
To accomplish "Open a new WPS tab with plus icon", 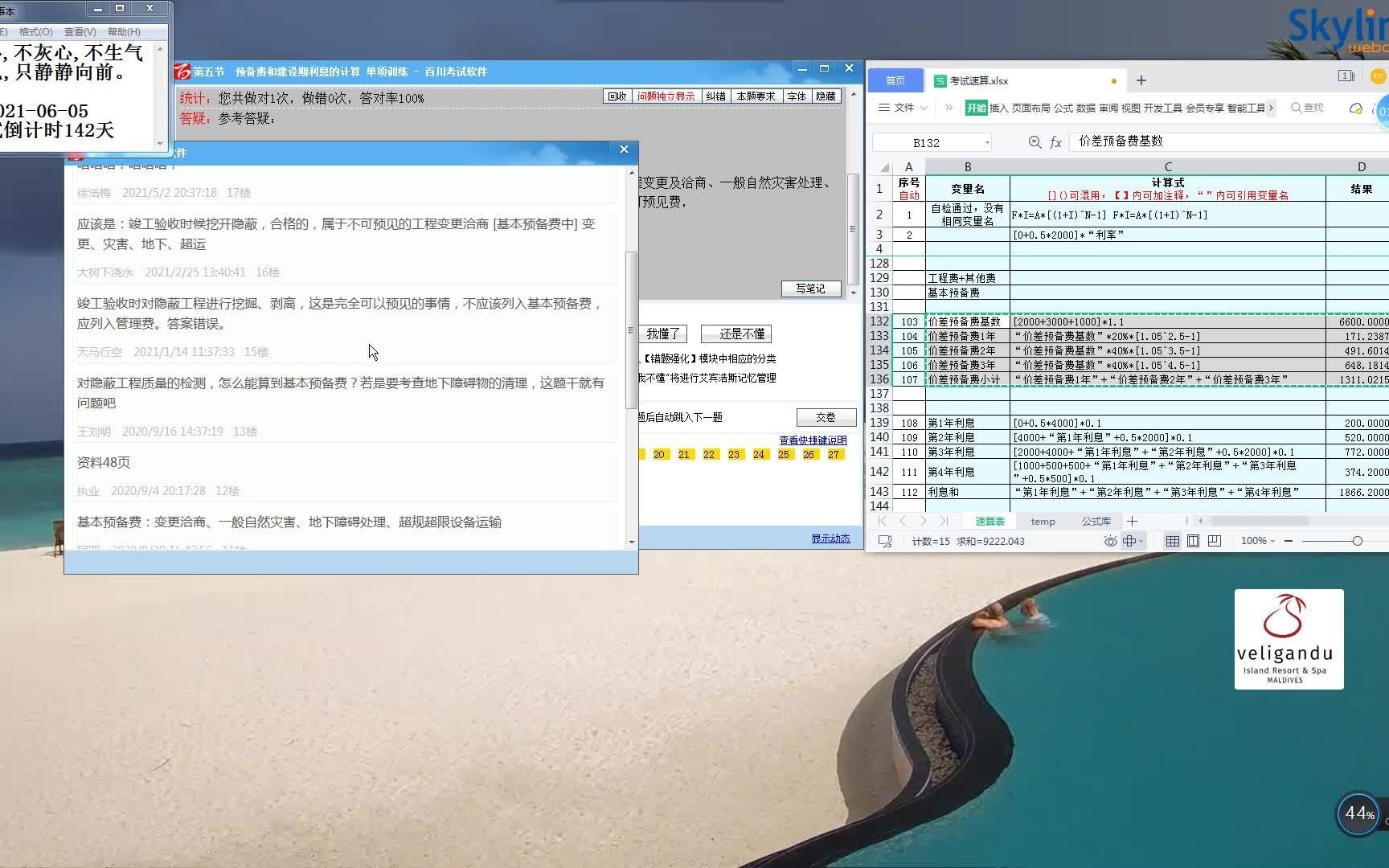I will click(x=1141, y=80).
